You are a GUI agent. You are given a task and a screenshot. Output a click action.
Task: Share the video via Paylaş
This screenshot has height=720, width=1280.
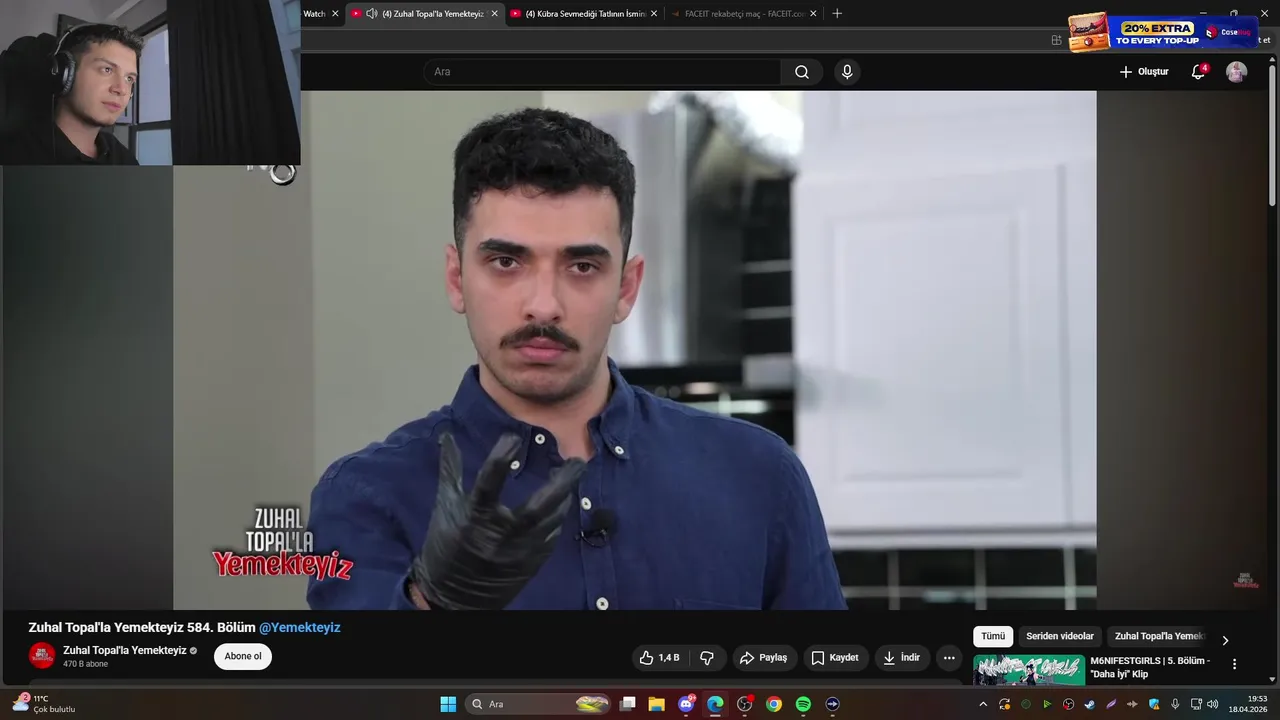764,658
